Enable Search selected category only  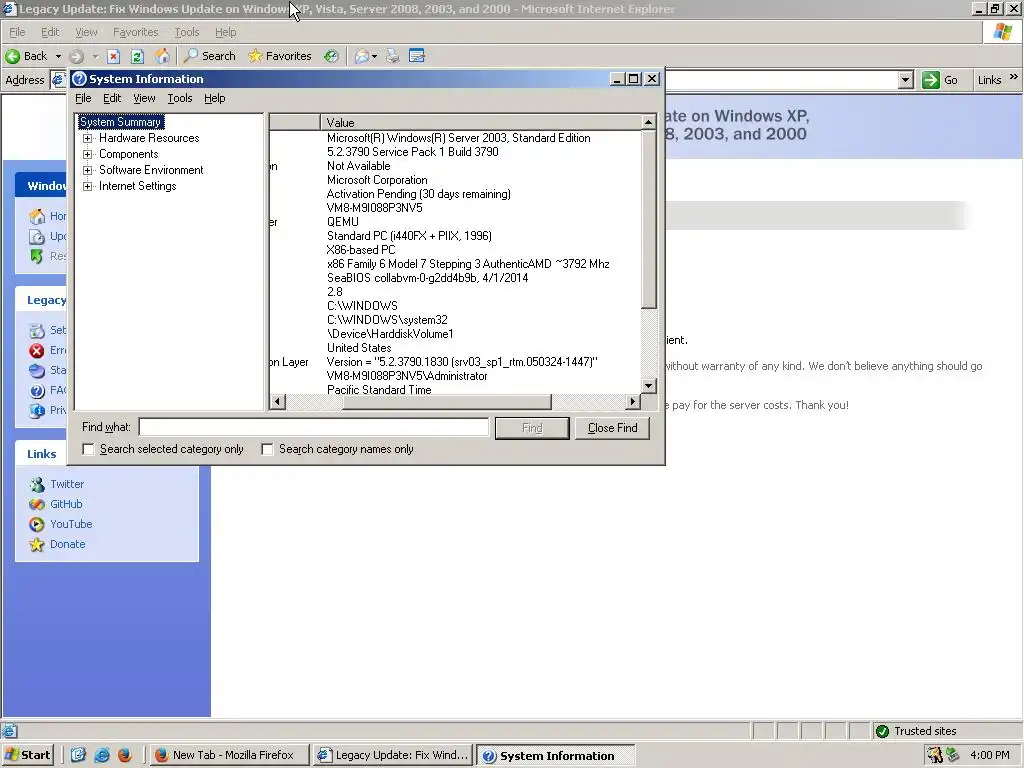(x=88, y=449)
